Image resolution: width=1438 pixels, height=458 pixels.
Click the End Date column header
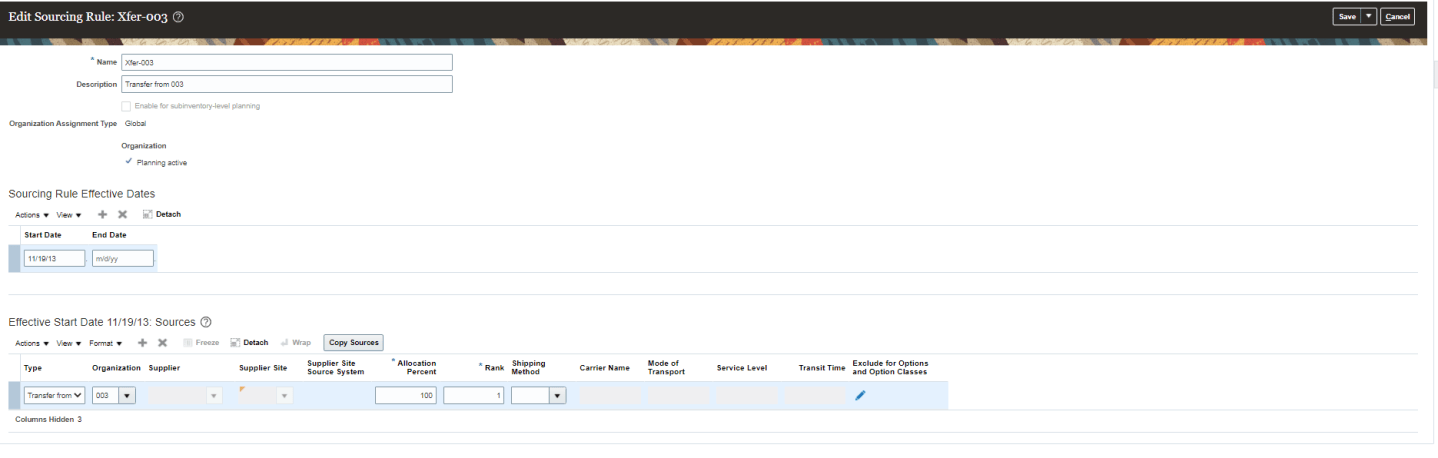pos(109,235)
